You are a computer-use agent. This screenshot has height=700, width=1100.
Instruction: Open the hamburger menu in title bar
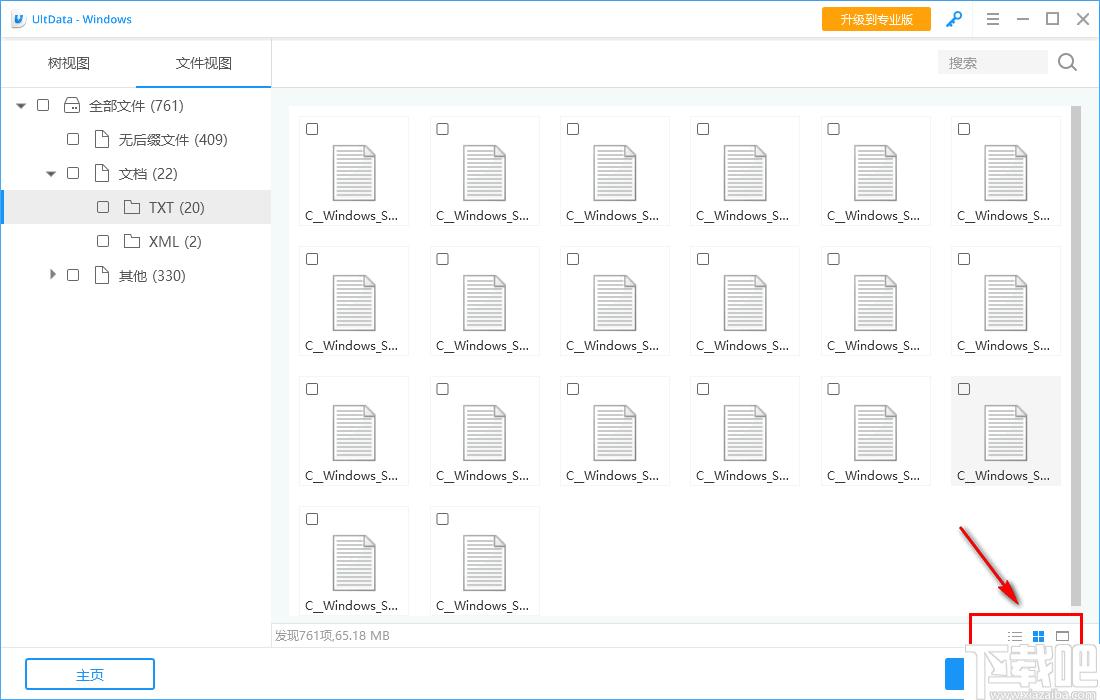point(993,20)
